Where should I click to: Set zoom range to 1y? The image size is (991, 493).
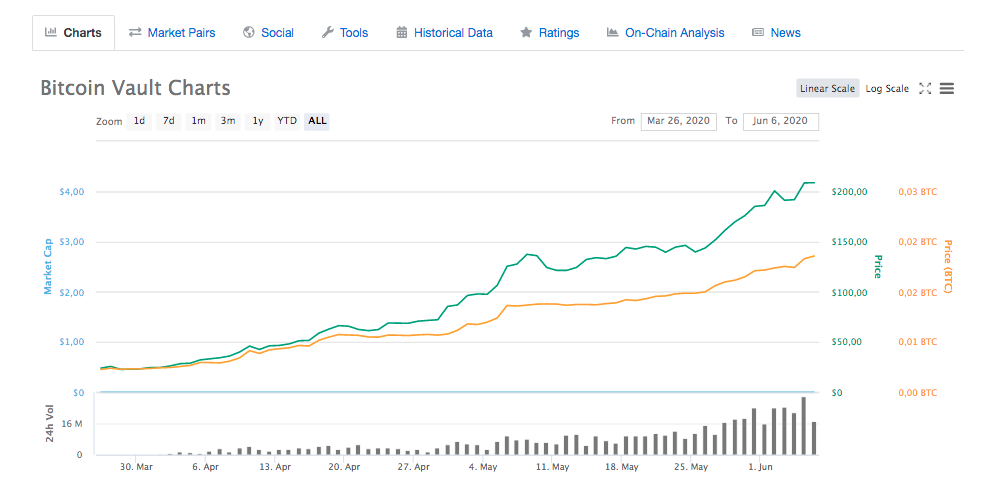pos(257,121)
